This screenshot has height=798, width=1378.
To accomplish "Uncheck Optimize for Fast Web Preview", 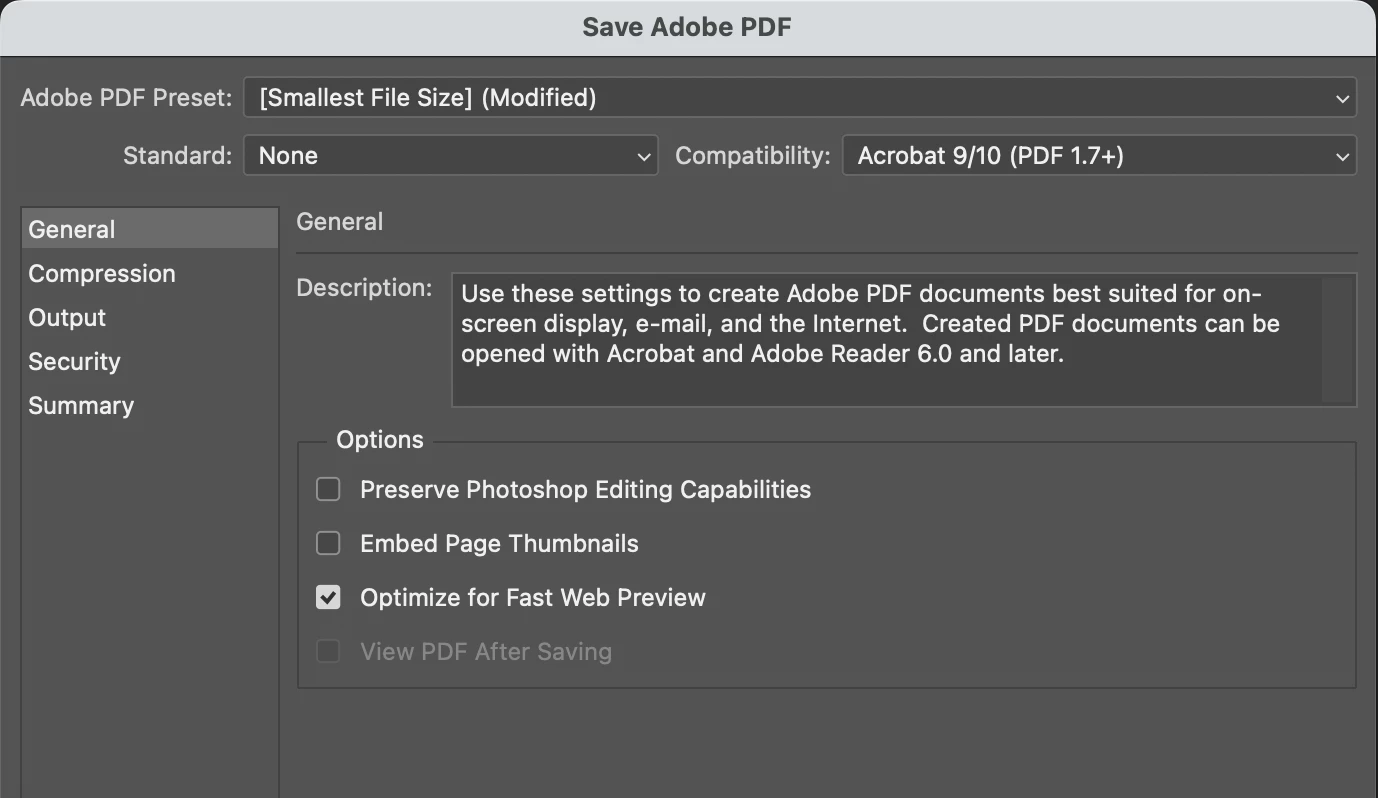I will 328,598.
